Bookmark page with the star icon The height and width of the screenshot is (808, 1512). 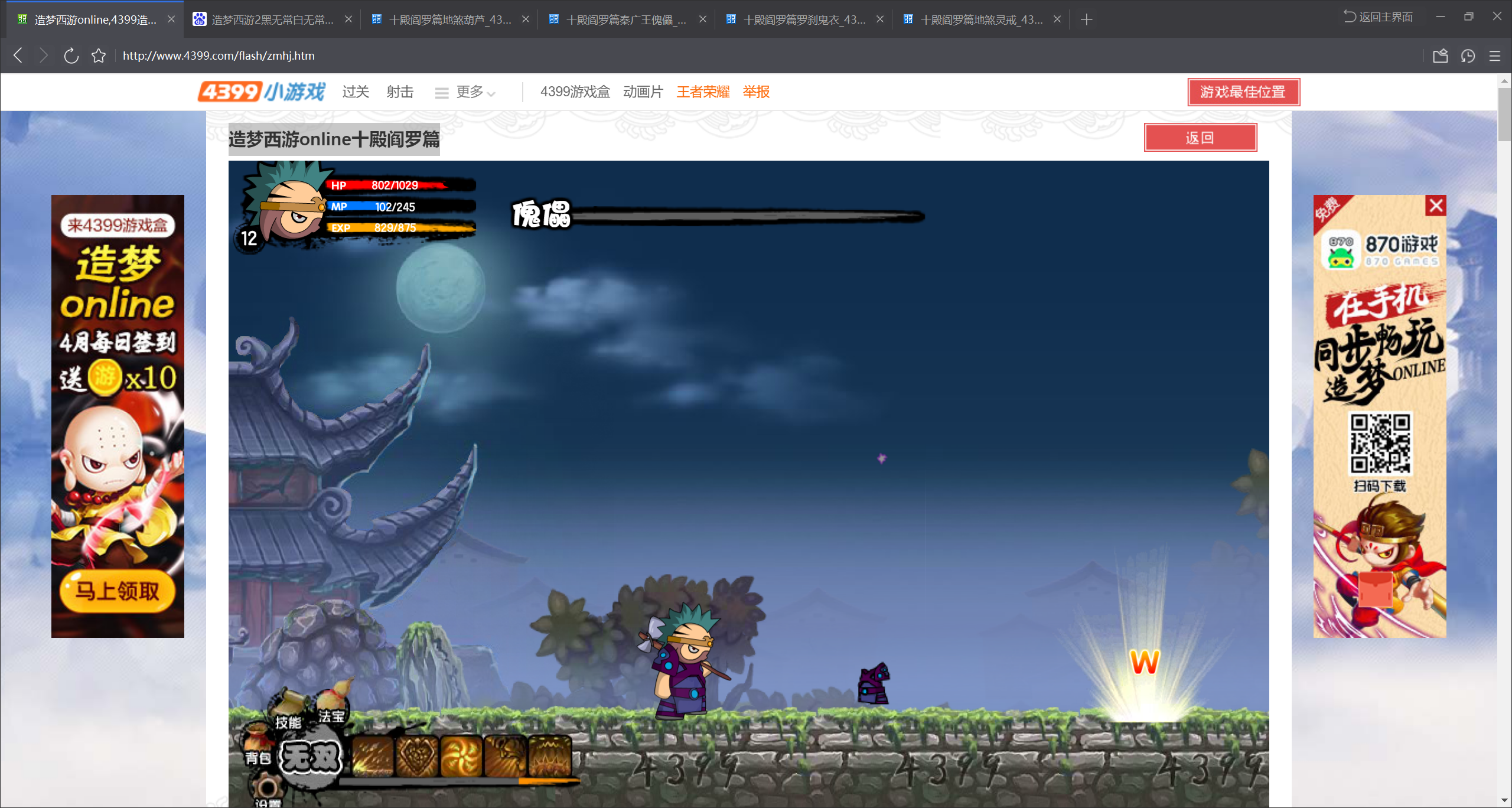(x=99, y=56)
